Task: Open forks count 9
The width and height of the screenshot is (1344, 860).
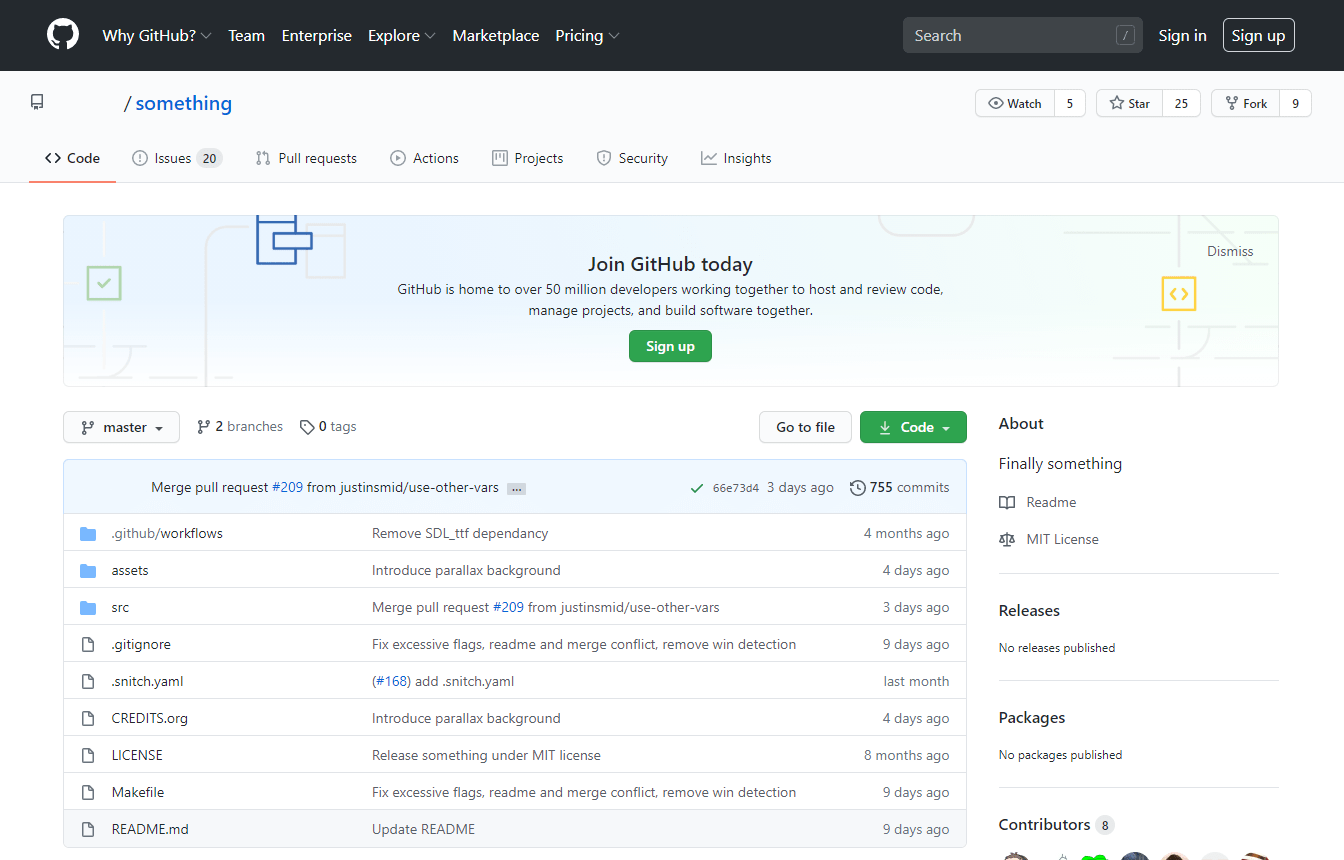Action: tap(1295, 103)
